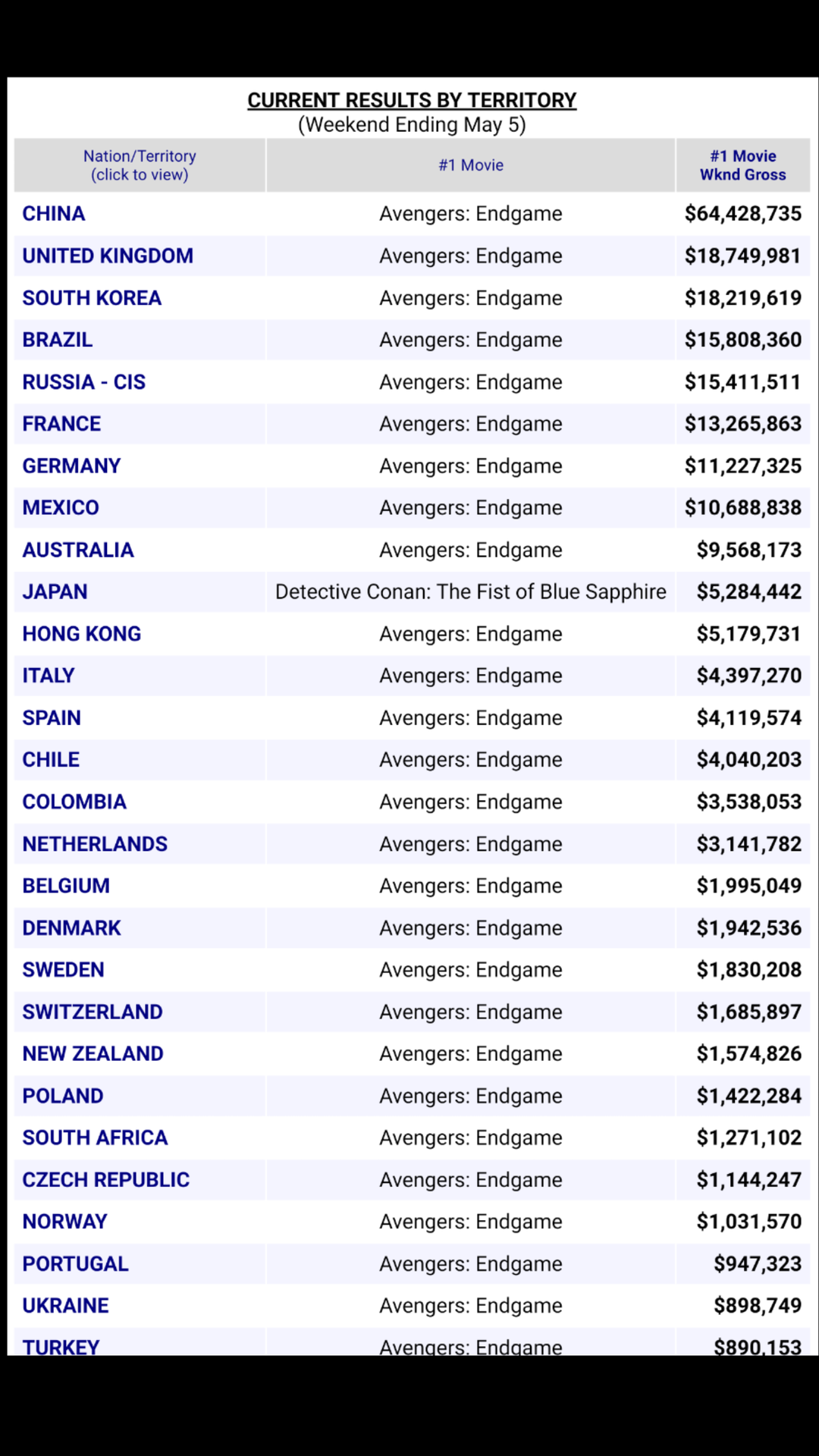
Task: Click the #1 Movie column header
Action: click(471, 165)
